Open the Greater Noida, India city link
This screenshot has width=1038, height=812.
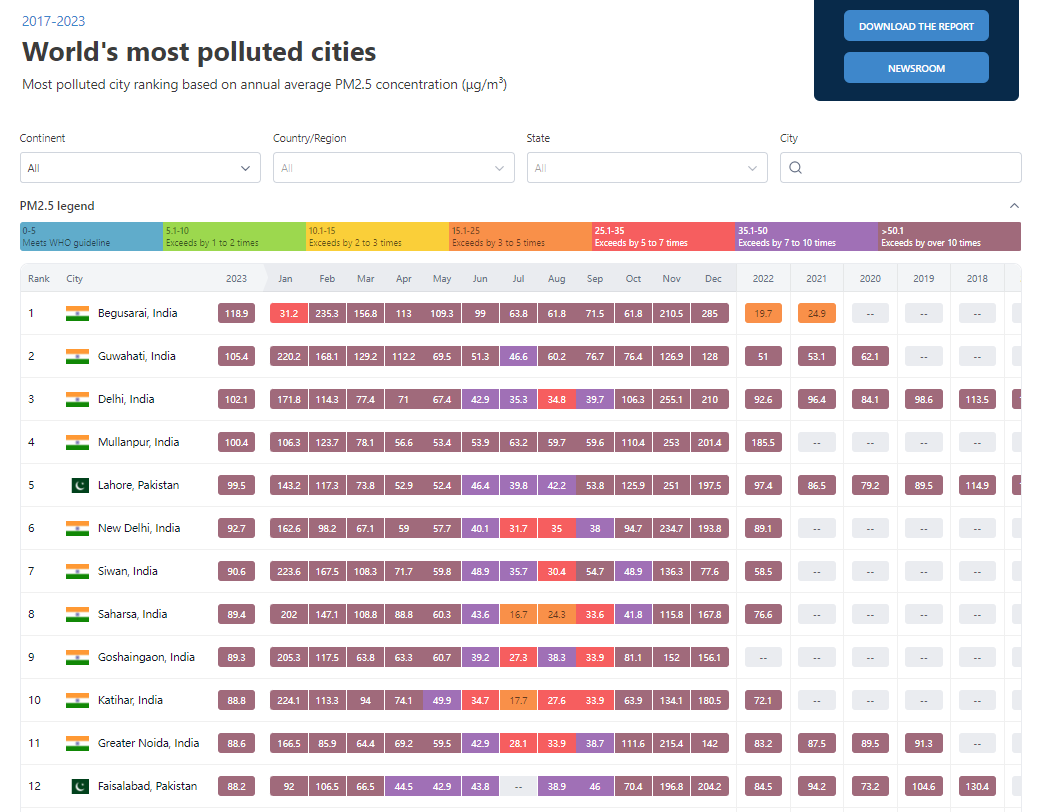coord(148,743)
